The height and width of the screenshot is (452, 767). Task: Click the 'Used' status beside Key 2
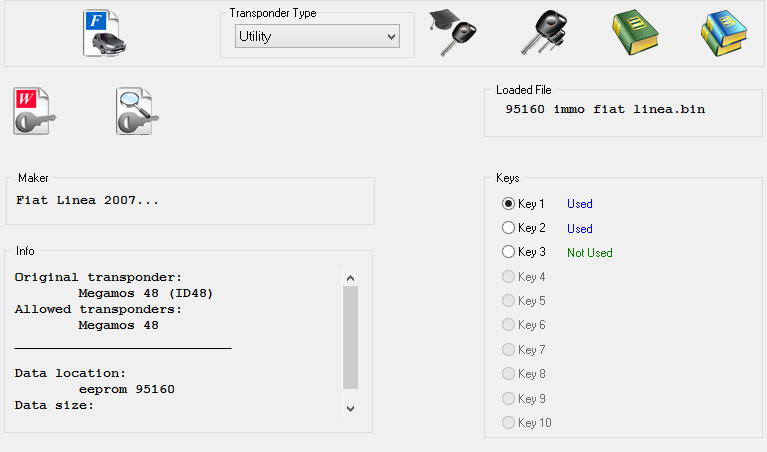coord(580,228)
